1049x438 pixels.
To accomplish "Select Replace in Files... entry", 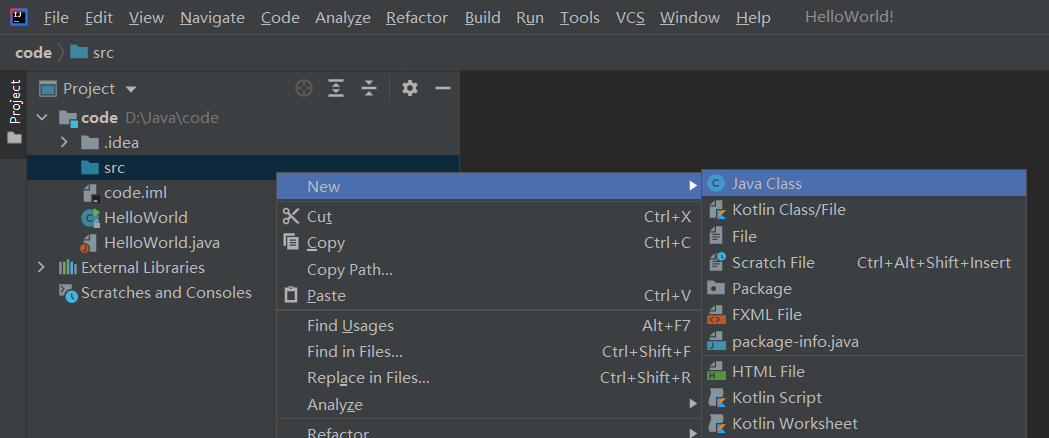I will coord(489,378).
